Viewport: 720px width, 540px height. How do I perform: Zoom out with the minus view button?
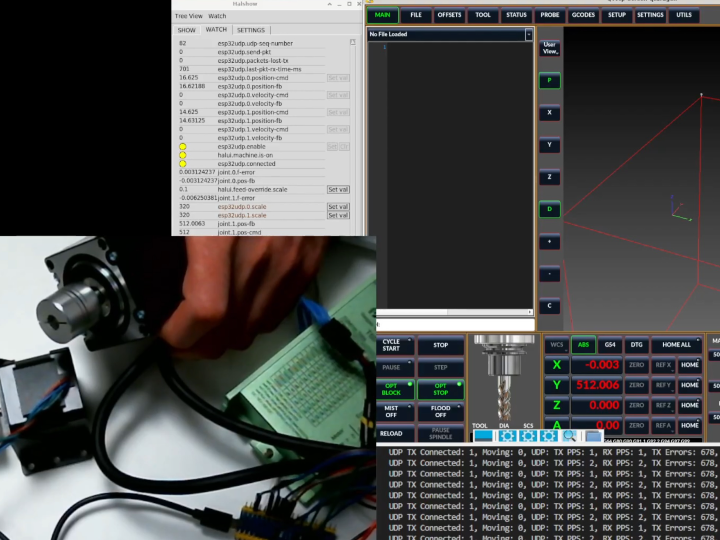point(549,274)
